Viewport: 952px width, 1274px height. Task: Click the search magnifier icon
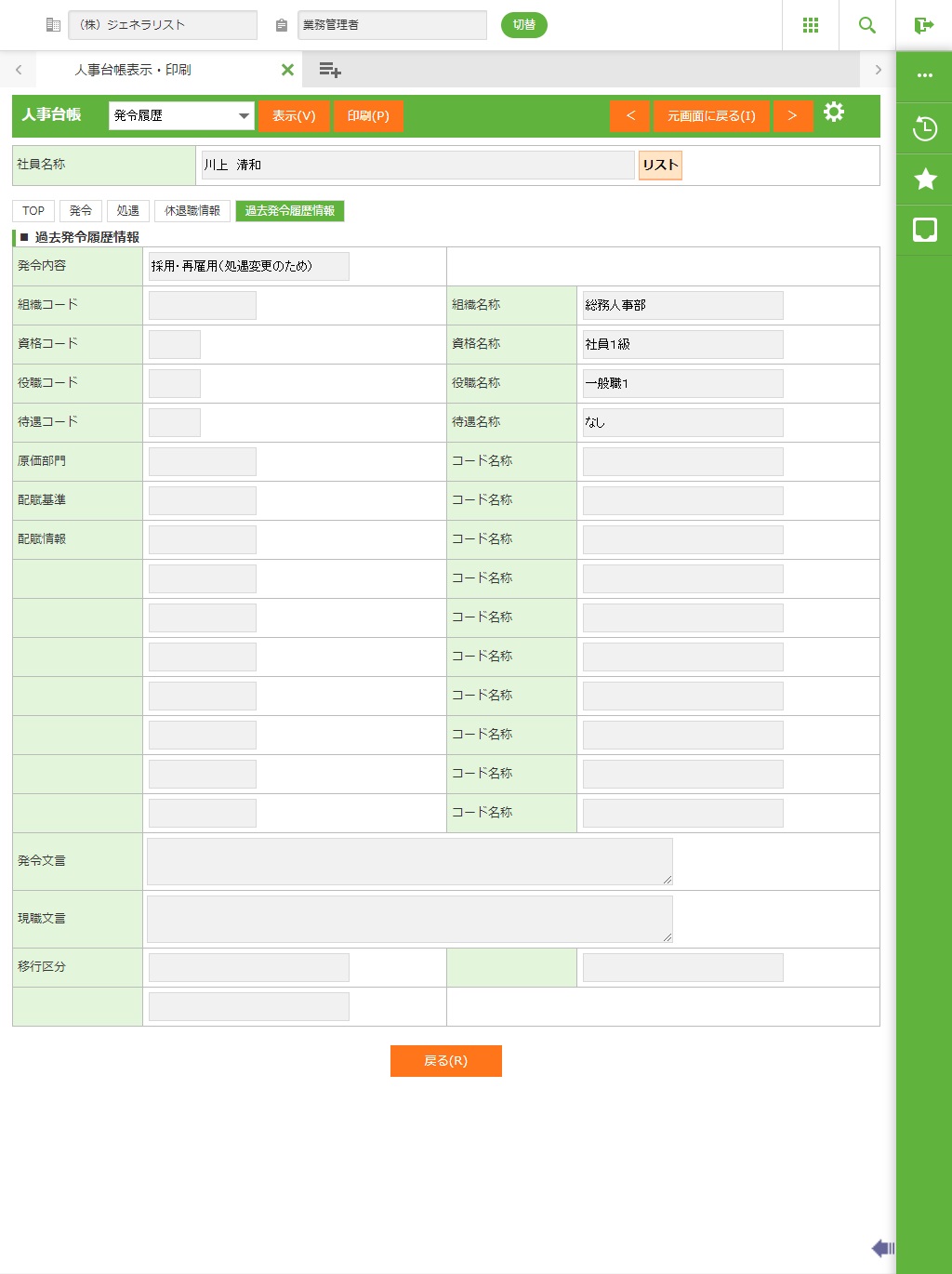click(866, 25)
